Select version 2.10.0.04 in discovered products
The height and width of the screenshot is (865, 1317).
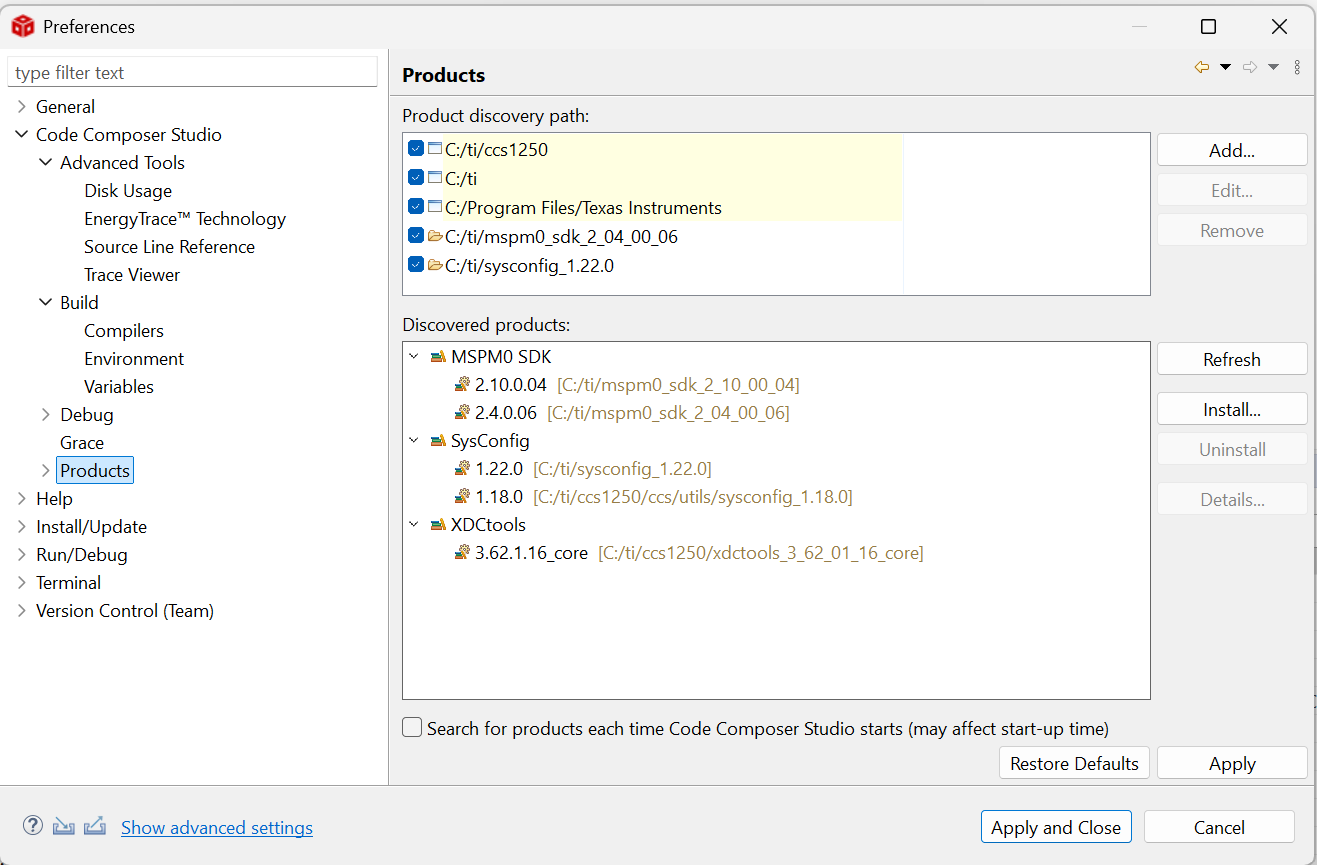point(511,385)
